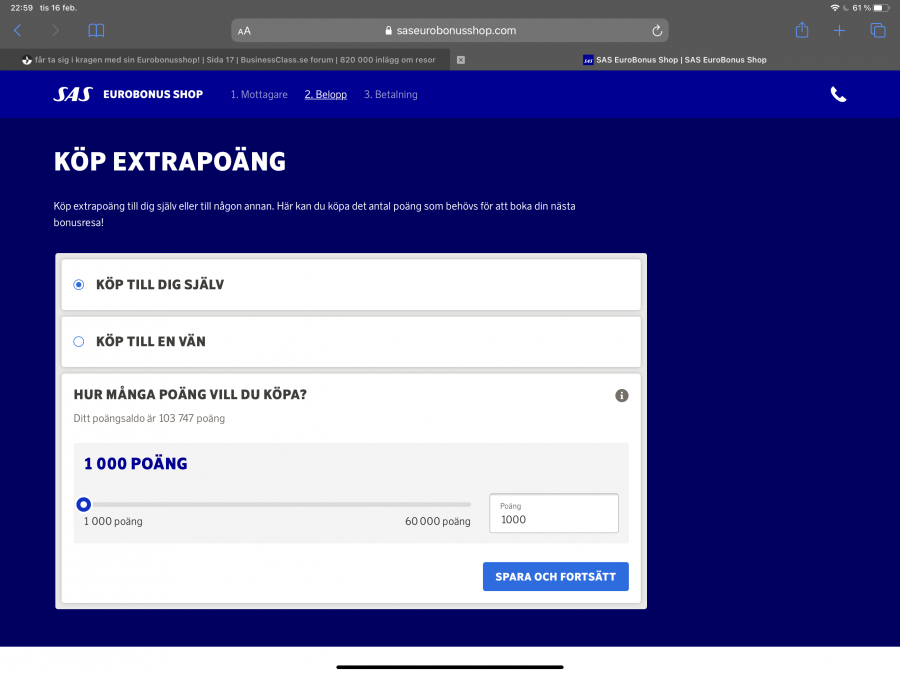Go to step 3. Betalning
The height and width of the screenshot is (674, 900).
[391, 95]
